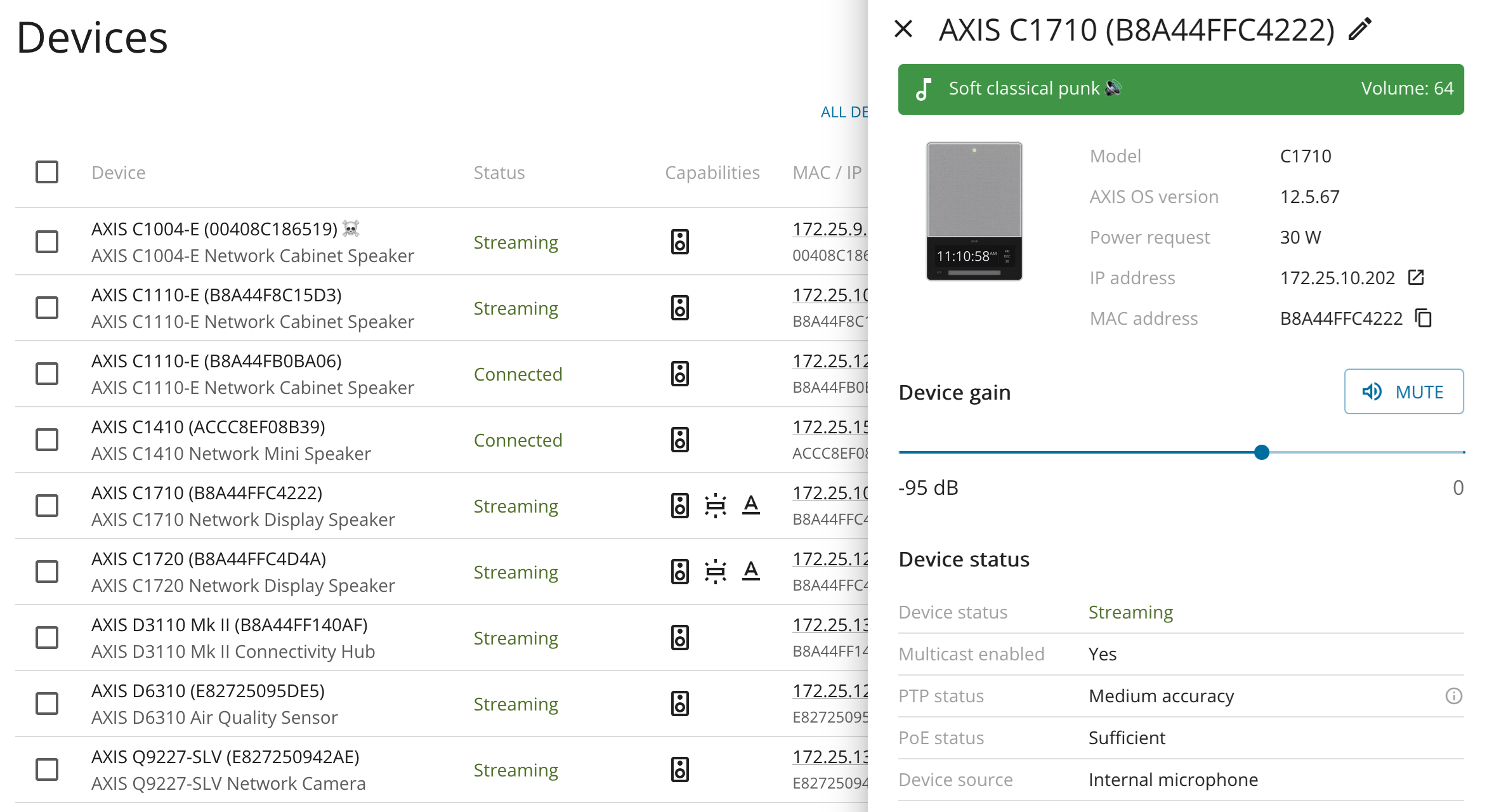Image resolution: width=1492 pixels, height=812 pixels.
Task: Toggle the select-all devices checkbox
Action: click(x=47, y=172)
